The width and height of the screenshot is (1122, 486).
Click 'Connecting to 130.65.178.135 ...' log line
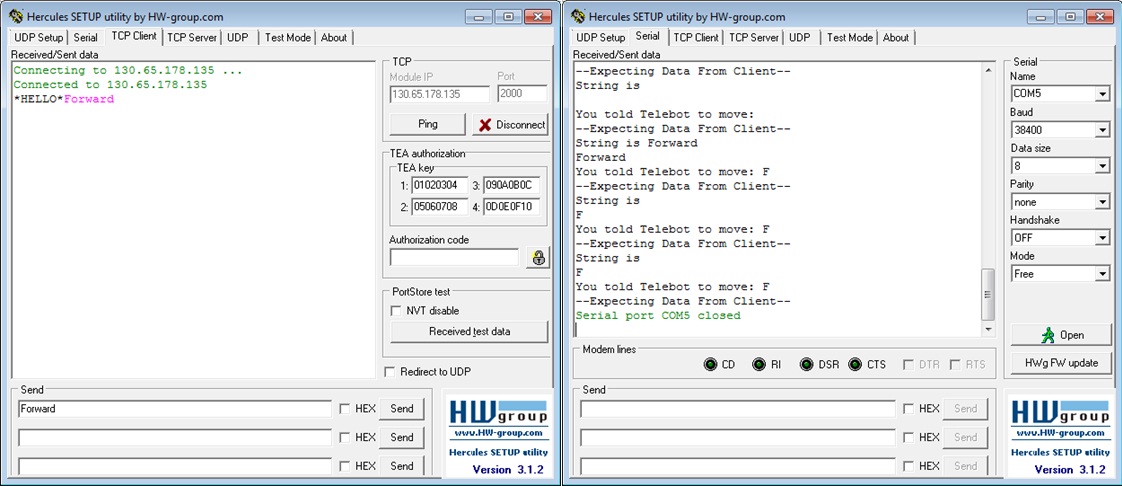click(128, 70)
